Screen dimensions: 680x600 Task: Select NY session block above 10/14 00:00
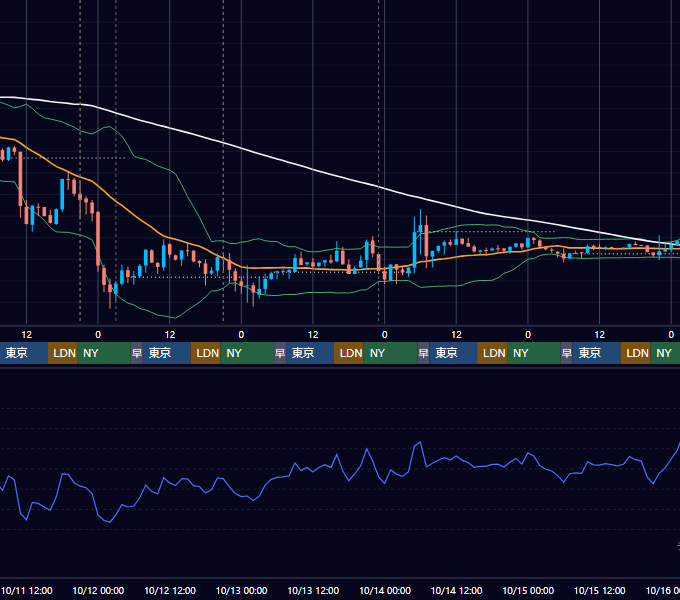pyautogui.click(x=390, y=353)
